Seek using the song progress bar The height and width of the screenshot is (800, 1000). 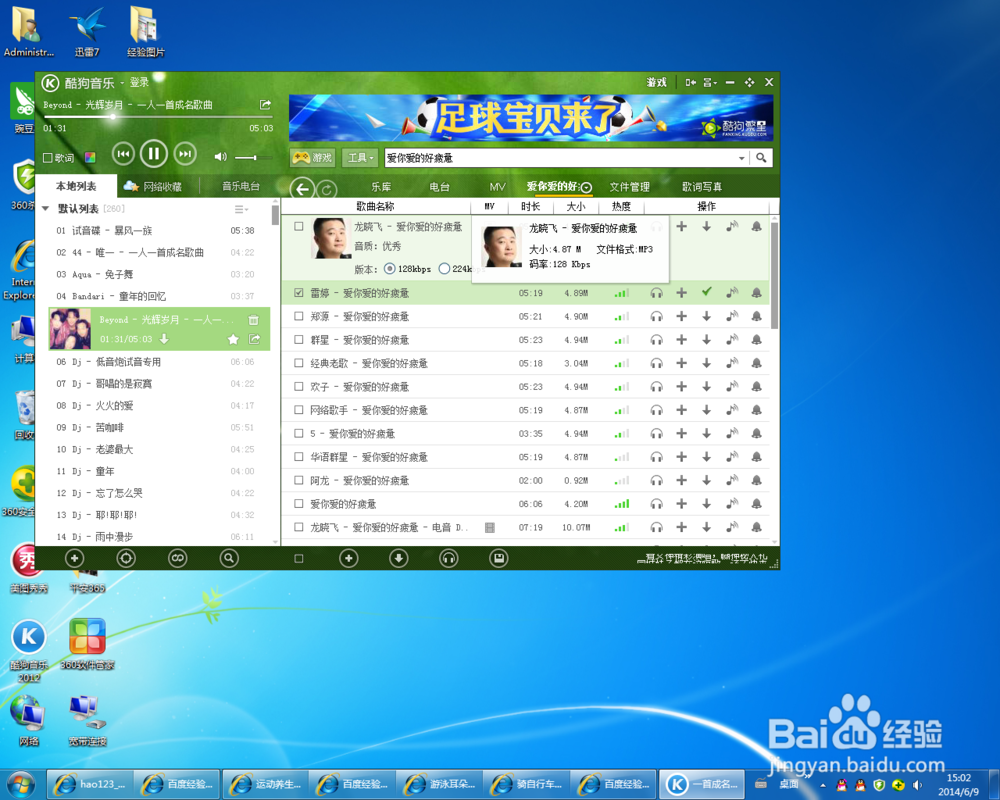(158, 117)
